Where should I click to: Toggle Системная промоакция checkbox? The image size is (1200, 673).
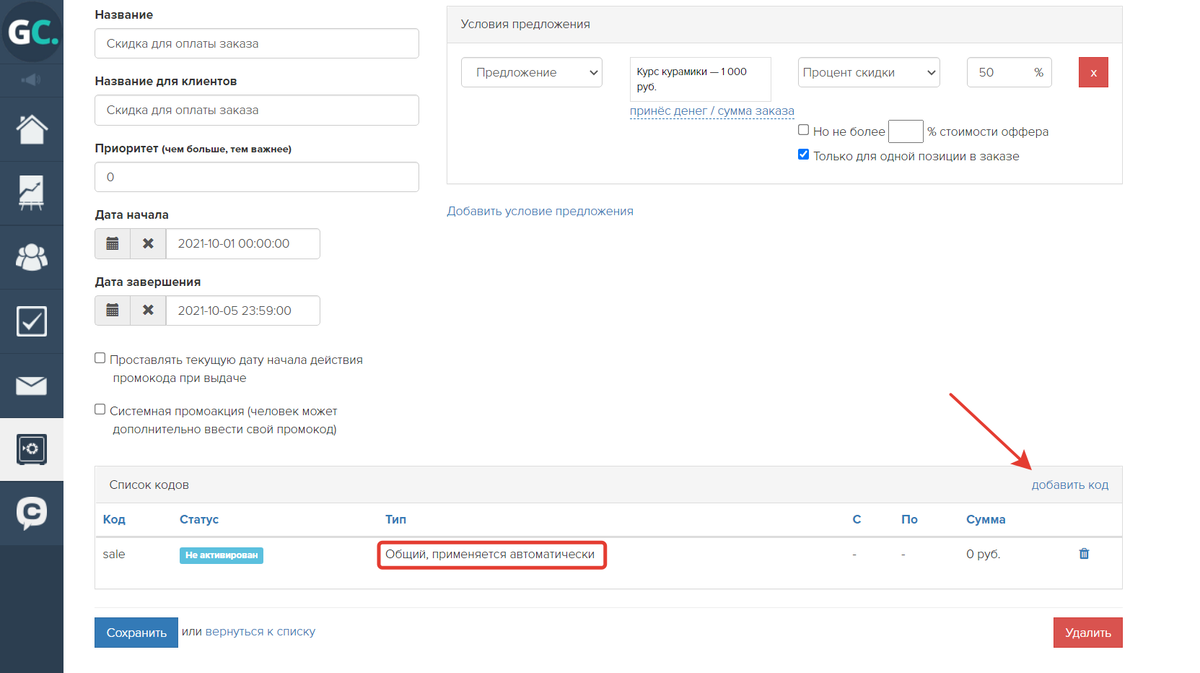tap(100, 410)
